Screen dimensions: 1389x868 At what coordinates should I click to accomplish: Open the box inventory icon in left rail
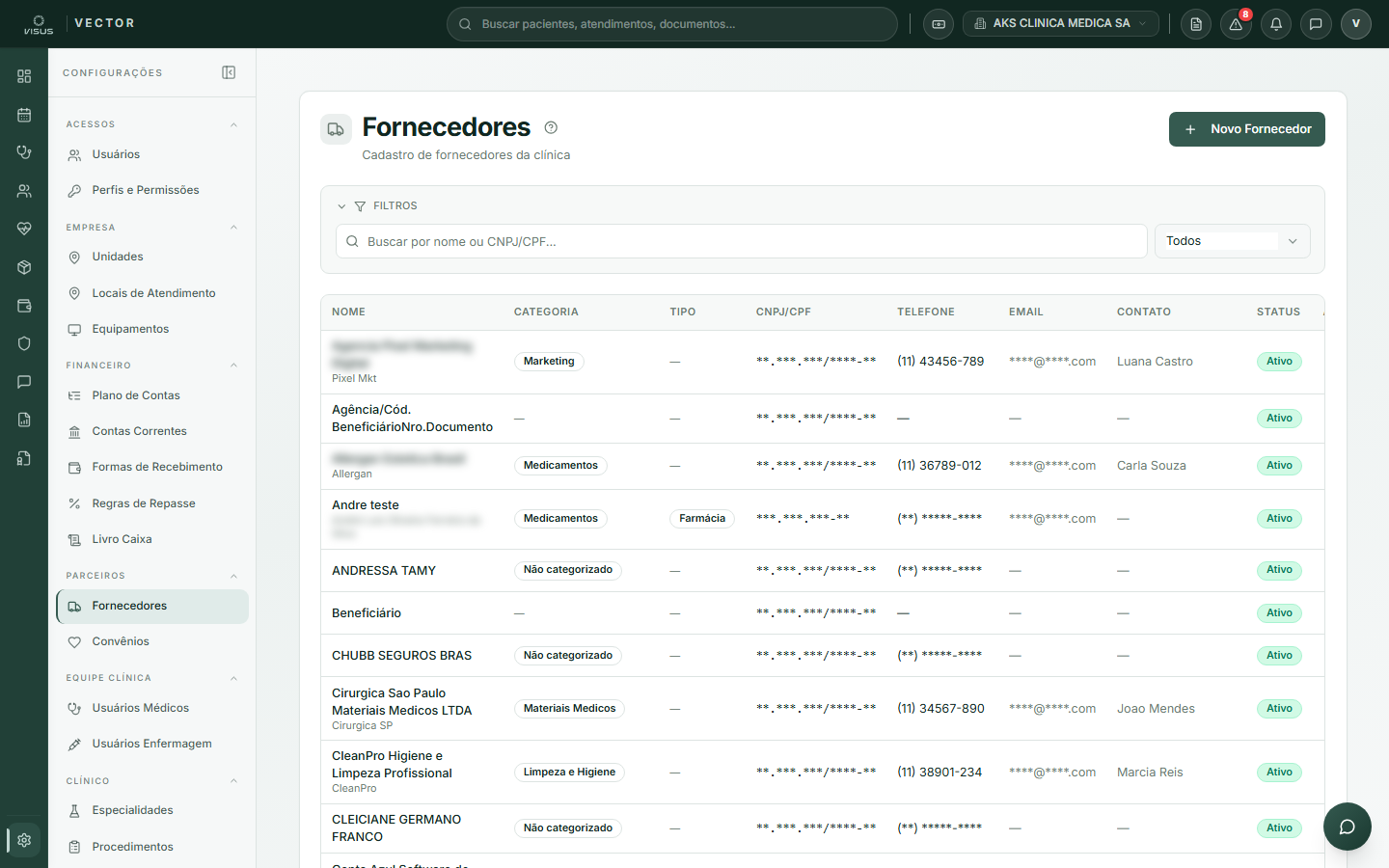click(24, 267)
